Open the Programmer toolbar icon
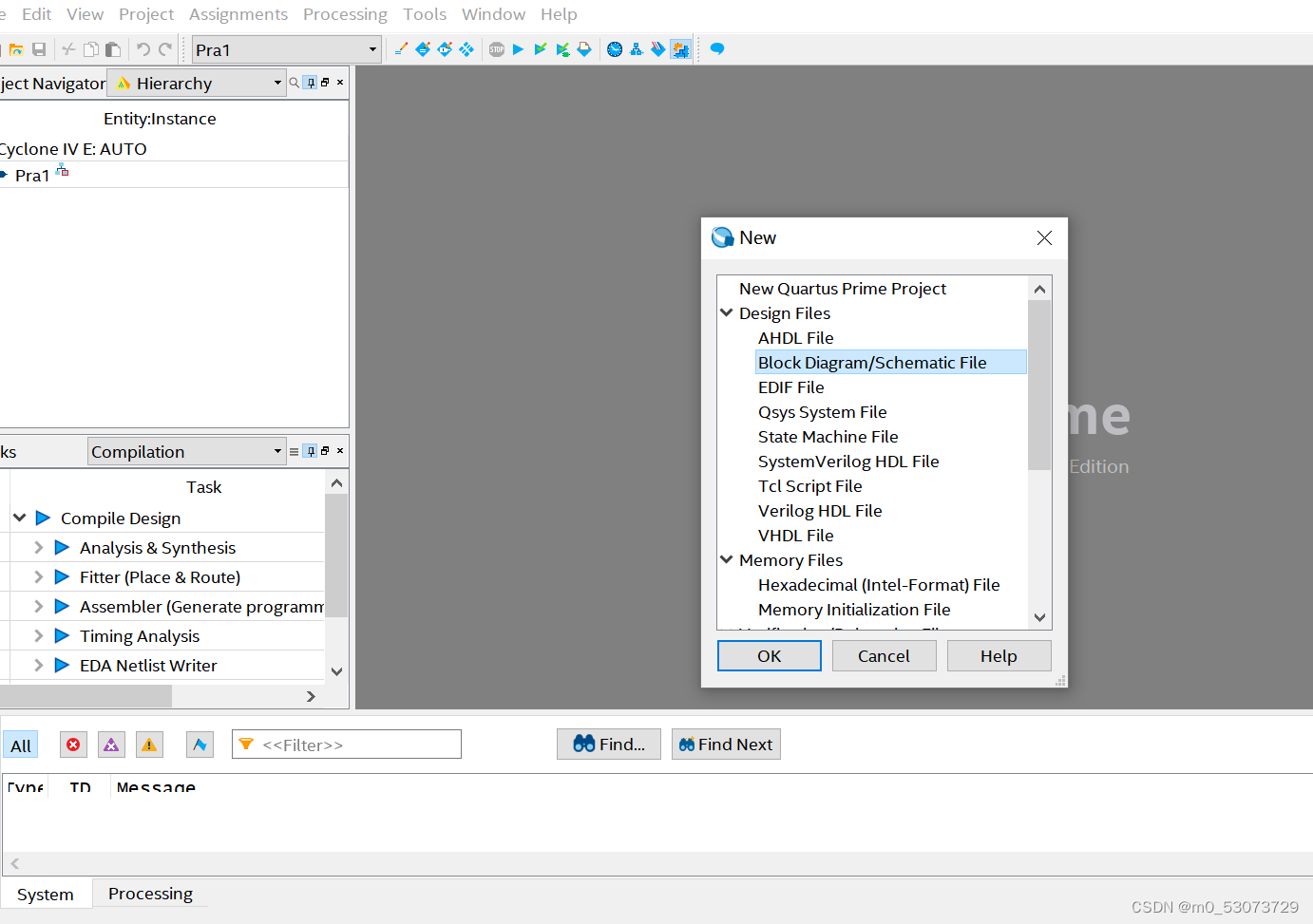This screenshot has width=1313, height=924. click(x=658, y=49)
